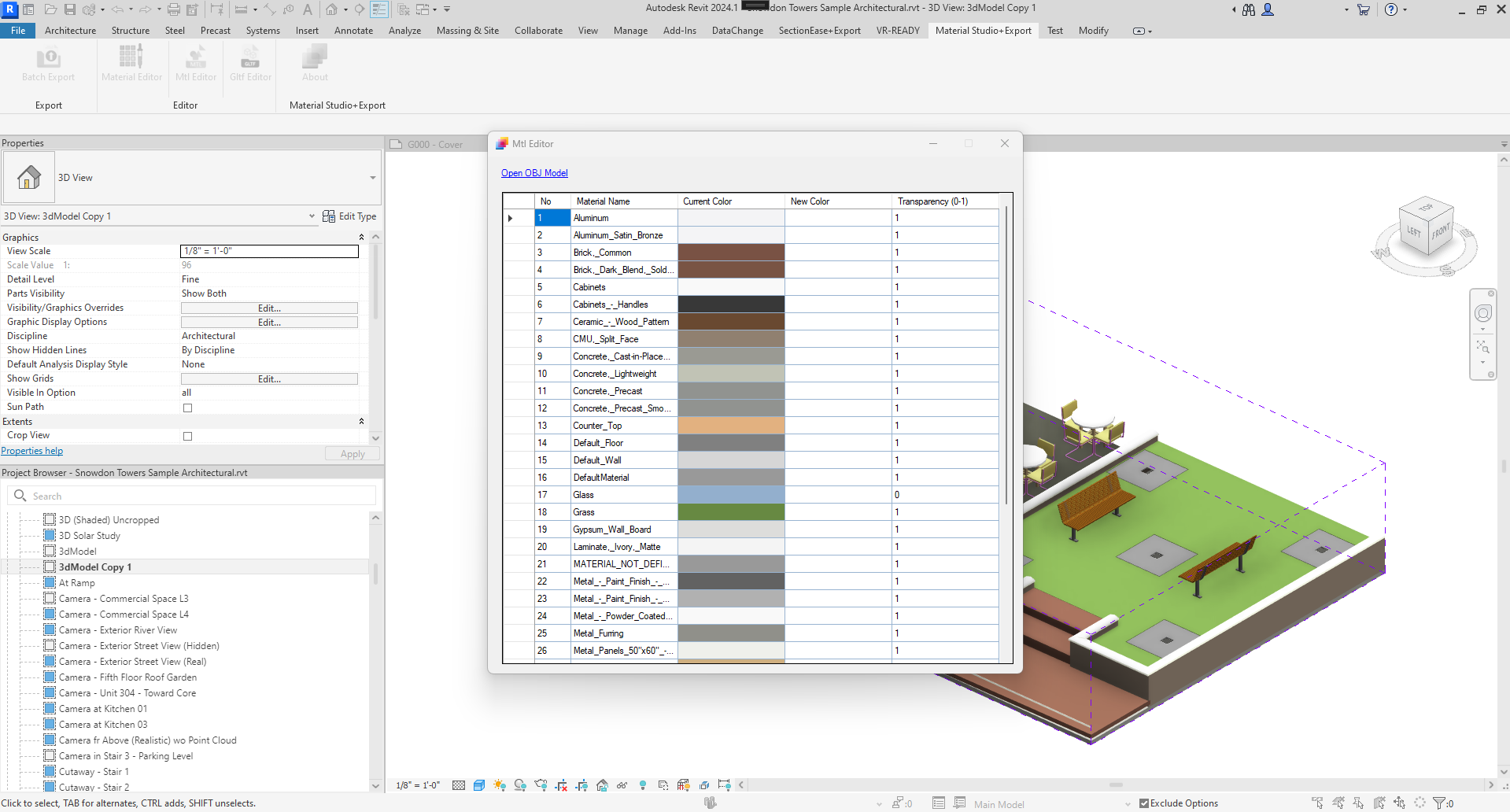Open the Material Editor tool
Image resolution: width=1510 pixels, height=812 pixels.
[x=131, y=63]
